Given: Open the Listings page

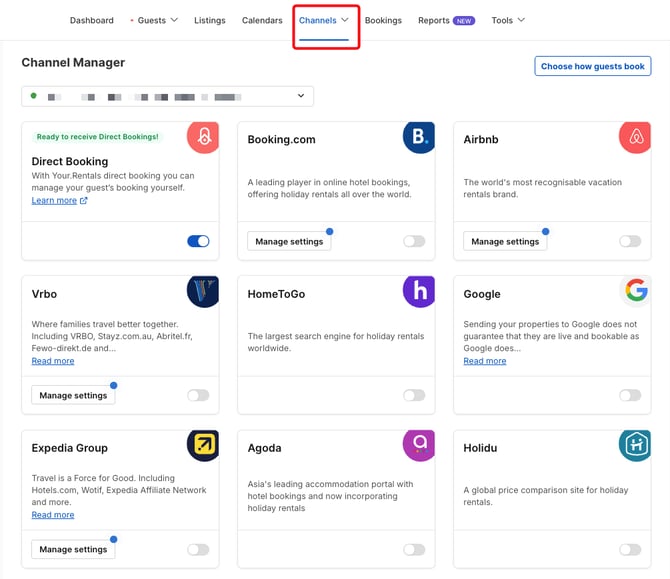Looking at the screenshot, I should pyautogui.click(x=210, y=21).
